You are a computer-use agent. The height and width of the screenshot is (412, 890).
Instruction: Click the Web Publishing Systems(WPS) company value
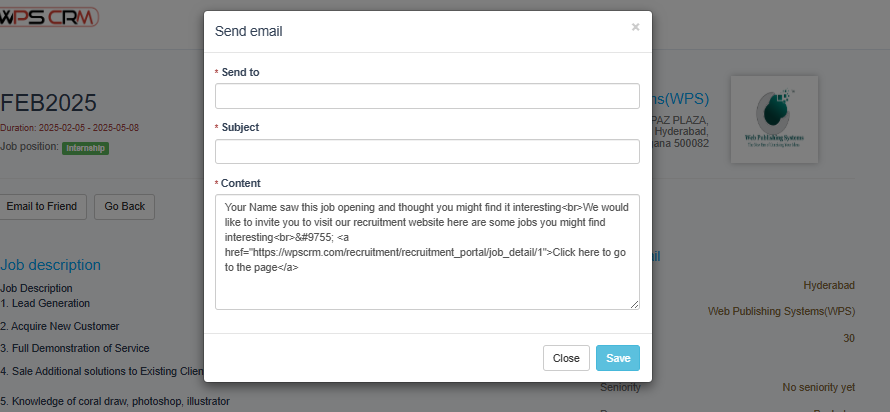pyautogui.click(x=781, y=311)
